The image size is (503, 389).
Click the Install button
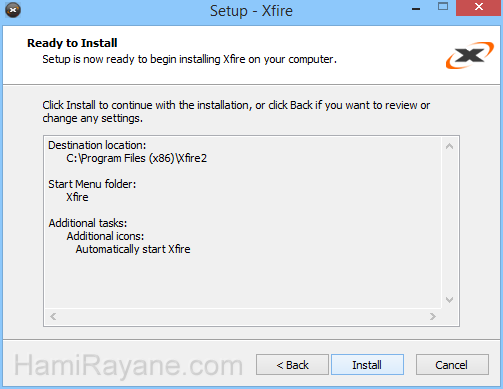coord(367,365)
